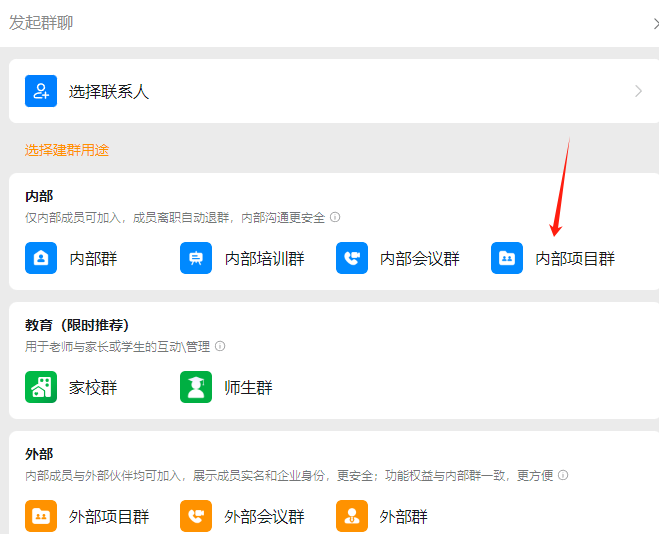Show info tooltip for 外部 description
659x534 pixels.
[563, 475]
